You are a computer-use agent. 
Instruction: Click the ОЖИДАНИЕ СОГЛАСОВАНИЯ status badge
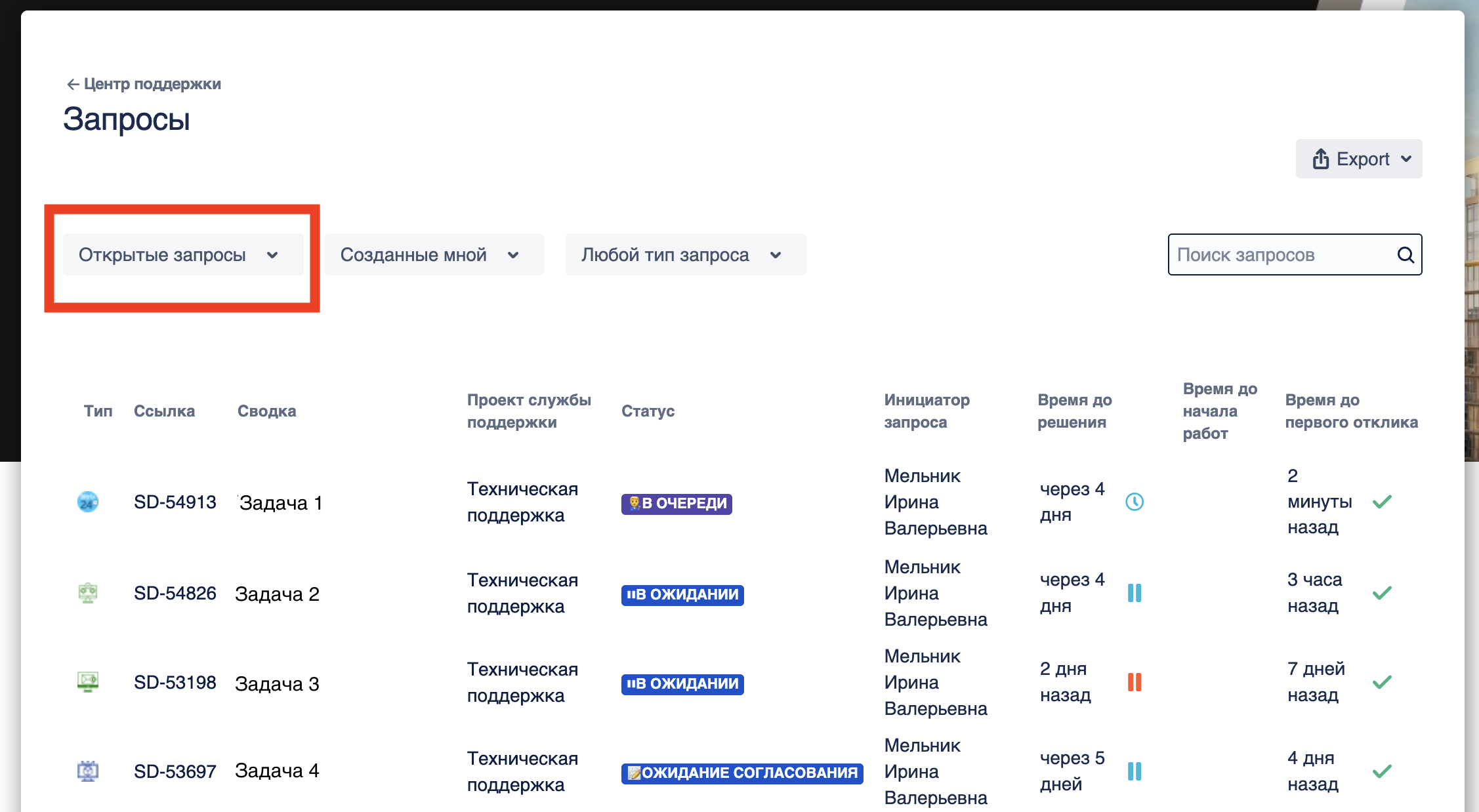tap(742, 773)
